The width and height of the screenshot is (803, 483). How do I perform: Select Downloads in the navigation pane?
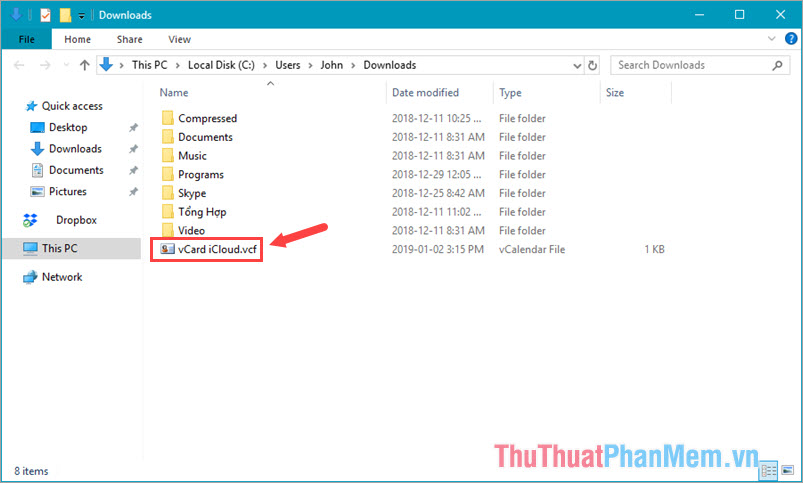[x=75, y=149]
